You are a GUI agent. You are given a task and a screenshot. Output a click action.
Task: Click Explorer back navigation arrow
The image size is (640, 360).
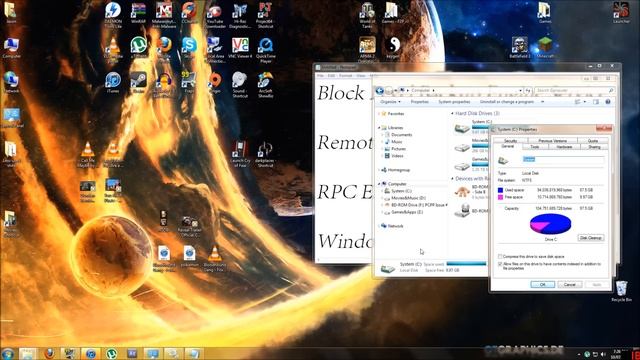(x=380, y=90)
